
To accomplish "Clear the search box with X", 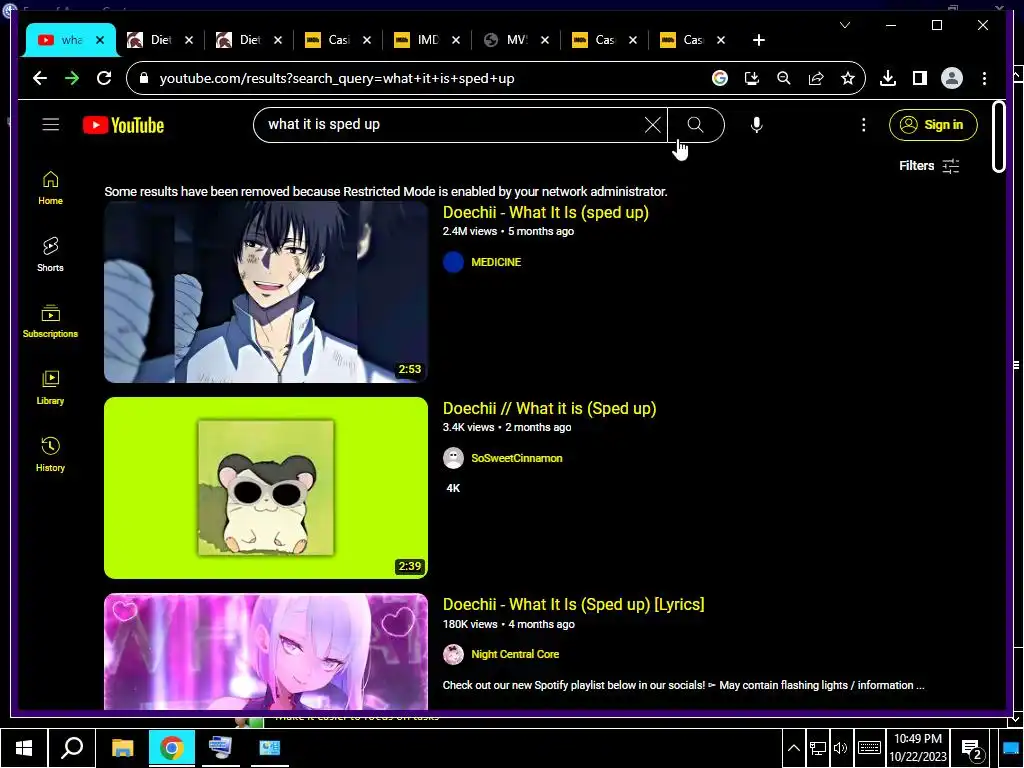I will [652, 125].
